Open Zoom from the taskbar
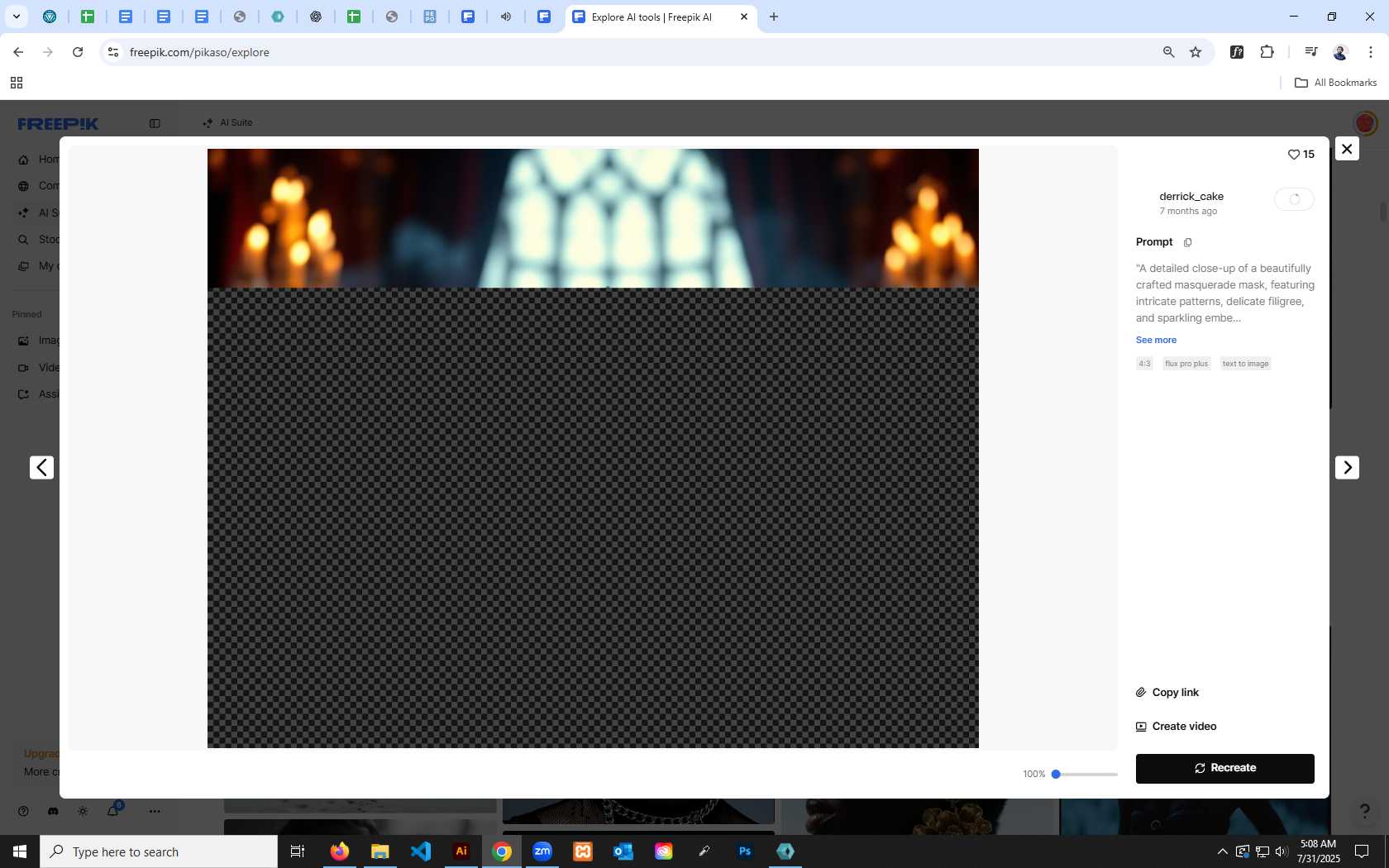The width and height of the screenshot is (1389, 868). click(542, 851)
